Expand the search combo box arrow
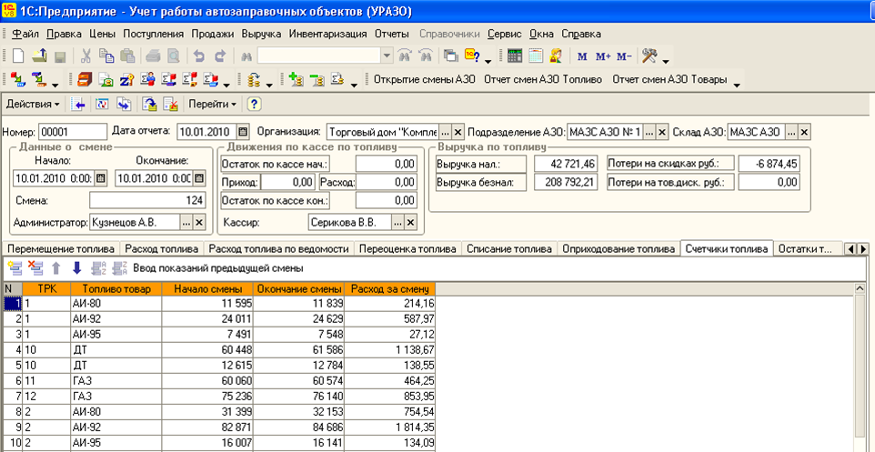 [387, 56]
